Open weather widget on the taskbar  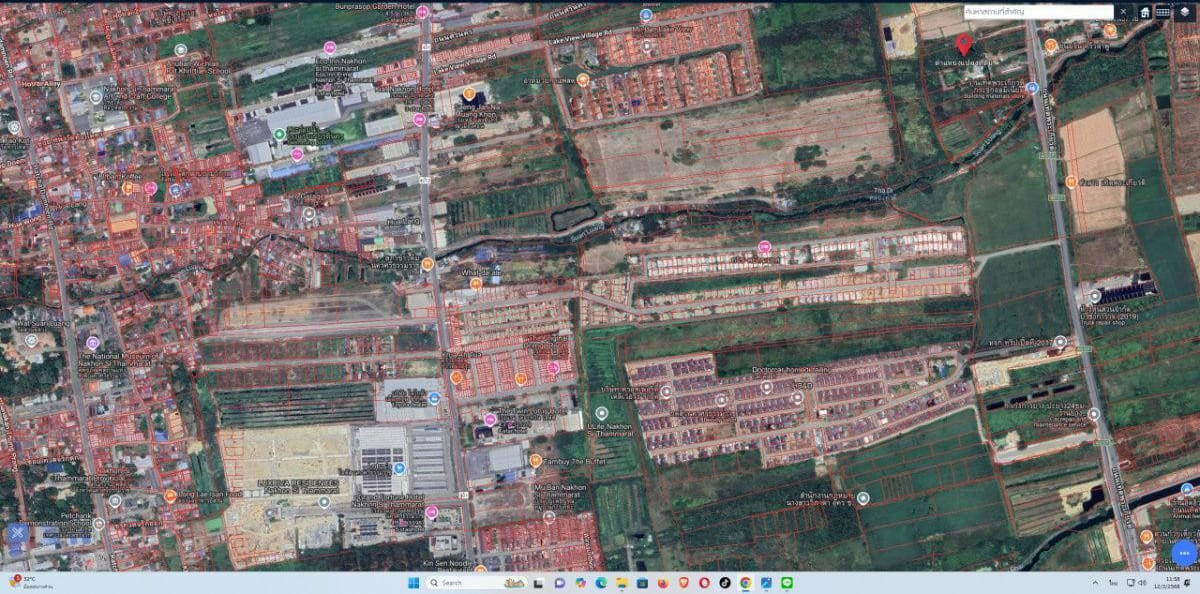point(30,582)
